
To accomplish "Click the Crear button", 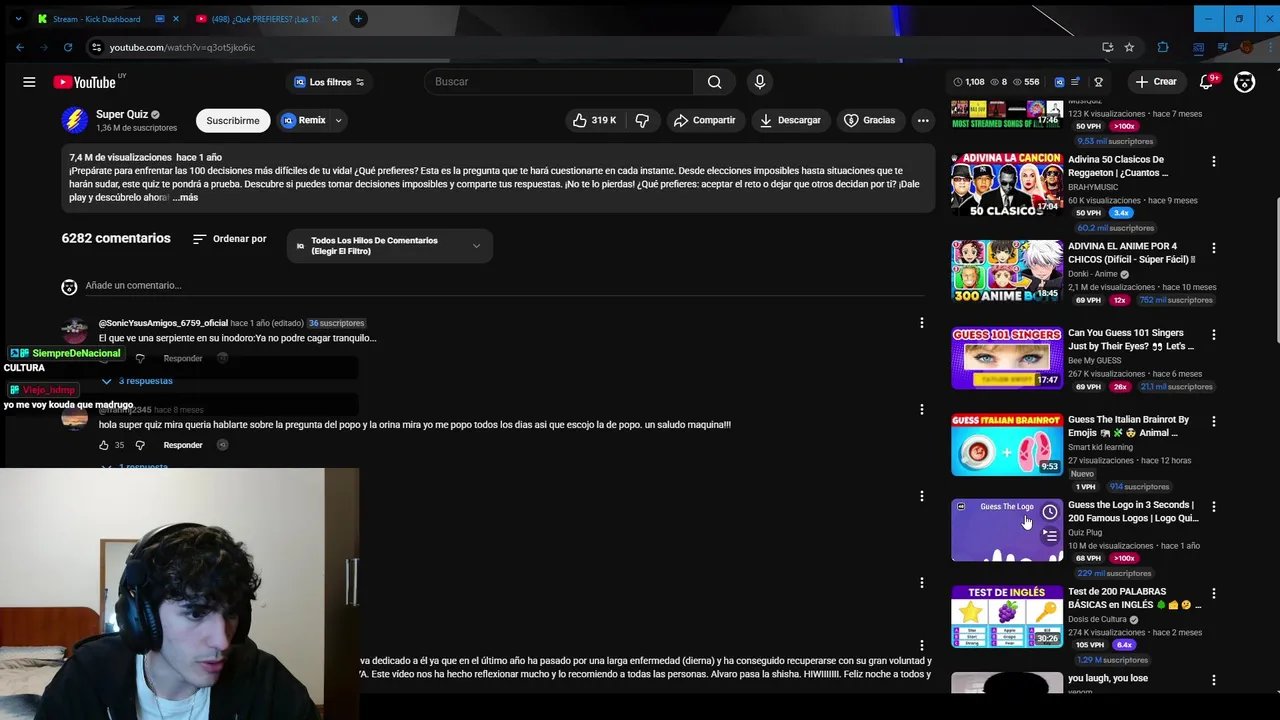I will (1156, 82).
